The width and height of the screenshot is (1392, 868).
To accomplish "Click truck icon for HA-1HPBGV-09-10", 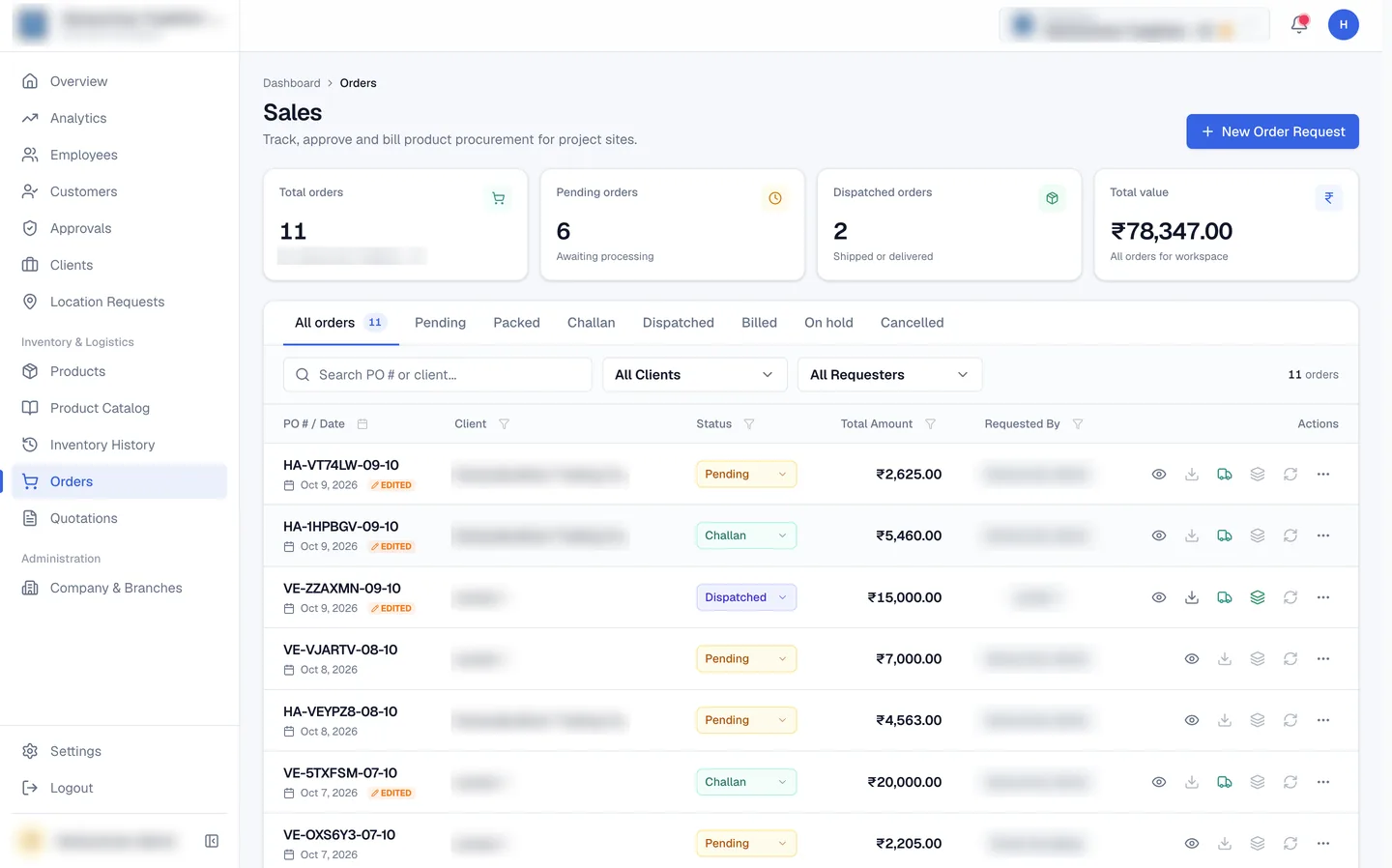I will (x=1225, y=535).
